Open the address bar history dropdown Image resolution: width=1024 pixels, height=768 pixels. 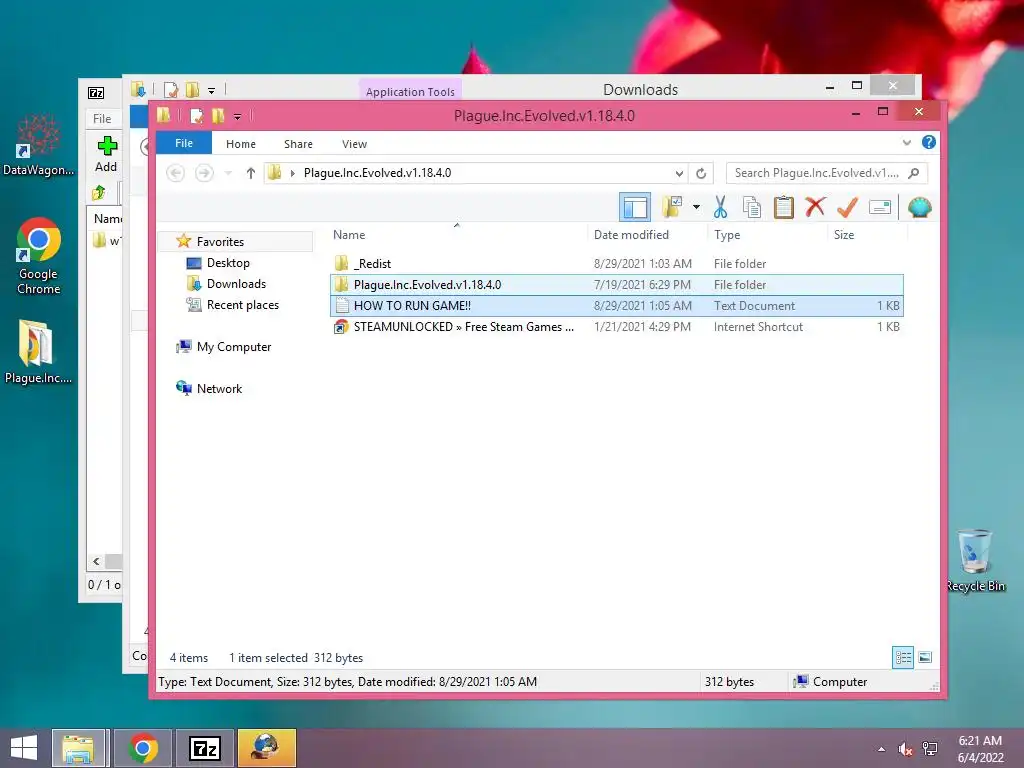pos(679,174)
